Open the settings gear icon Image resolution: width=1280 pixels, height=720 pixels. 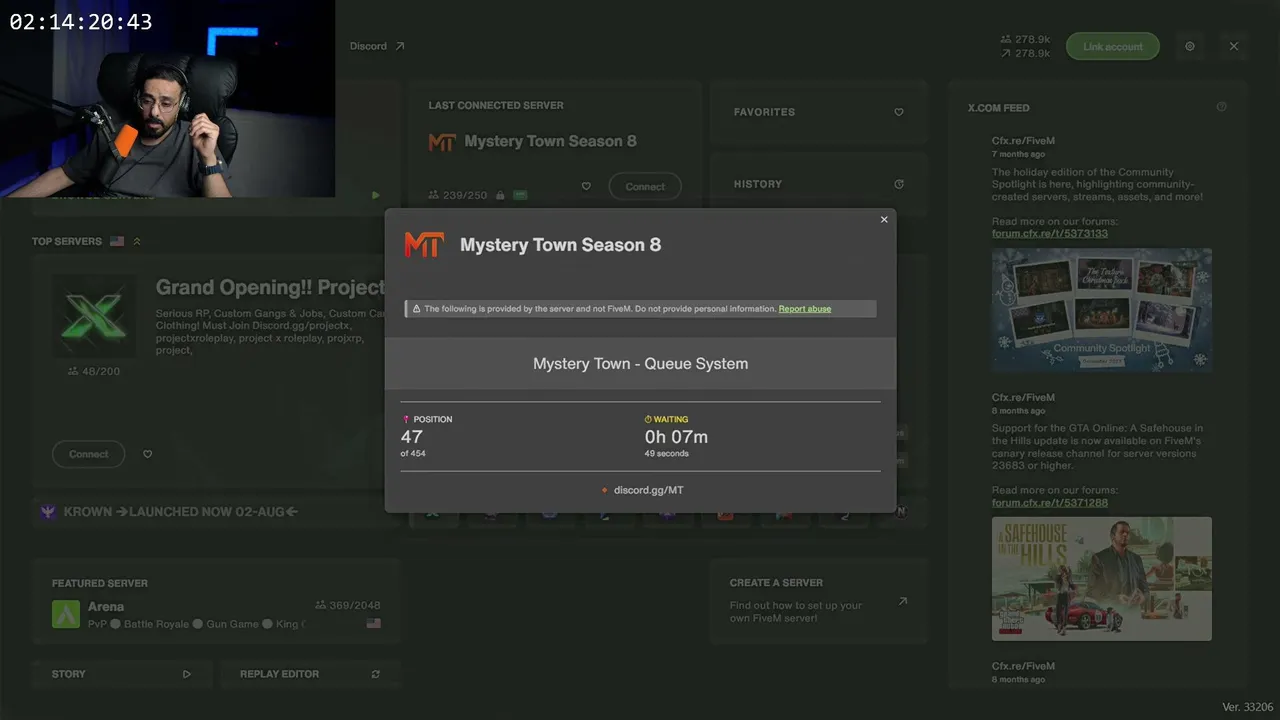tap(1190, 47)
